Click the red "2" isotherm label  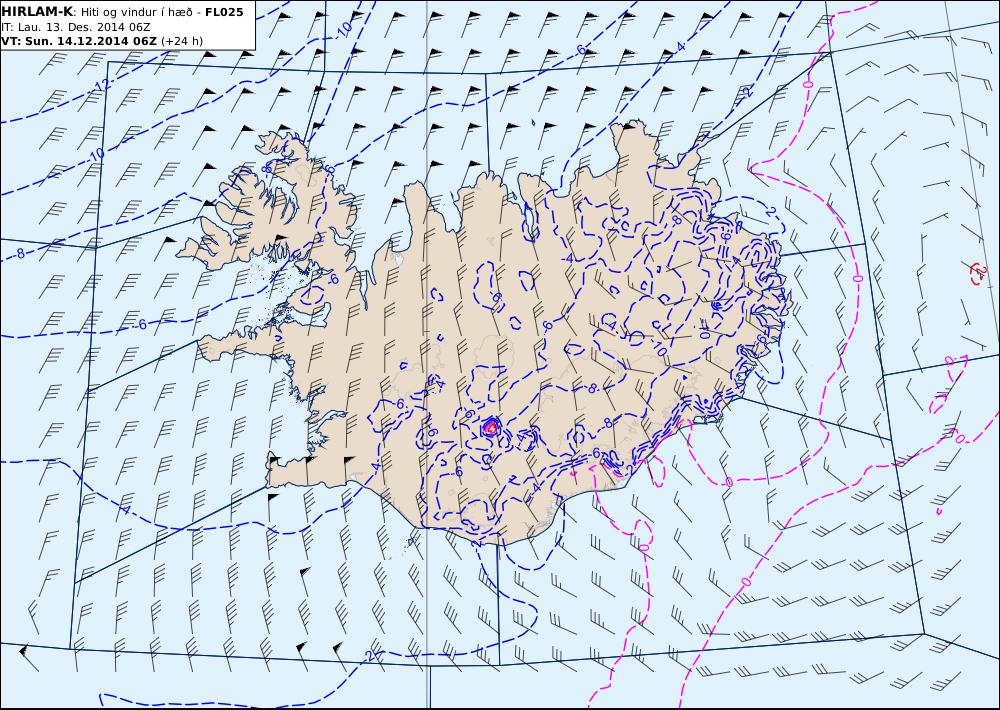pyautogui.click(x=980, y=273)
